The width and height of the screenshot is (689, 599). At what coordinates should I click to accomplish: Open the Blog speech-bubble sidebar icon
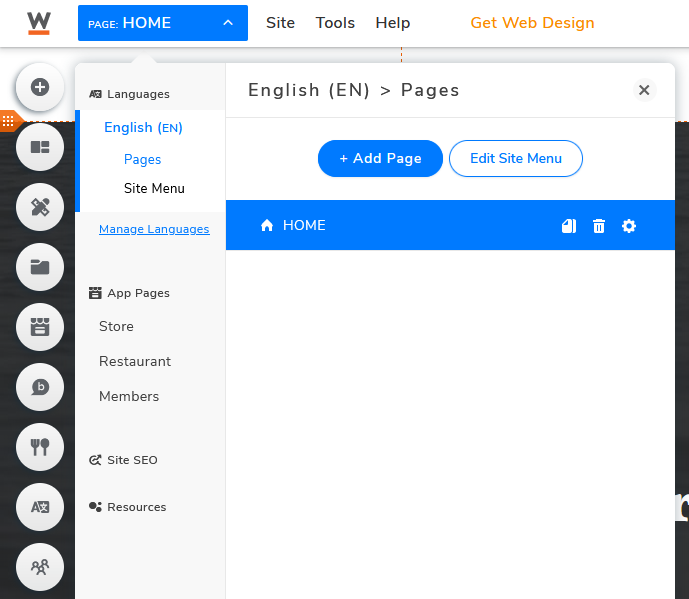click(x=40, y=387)
